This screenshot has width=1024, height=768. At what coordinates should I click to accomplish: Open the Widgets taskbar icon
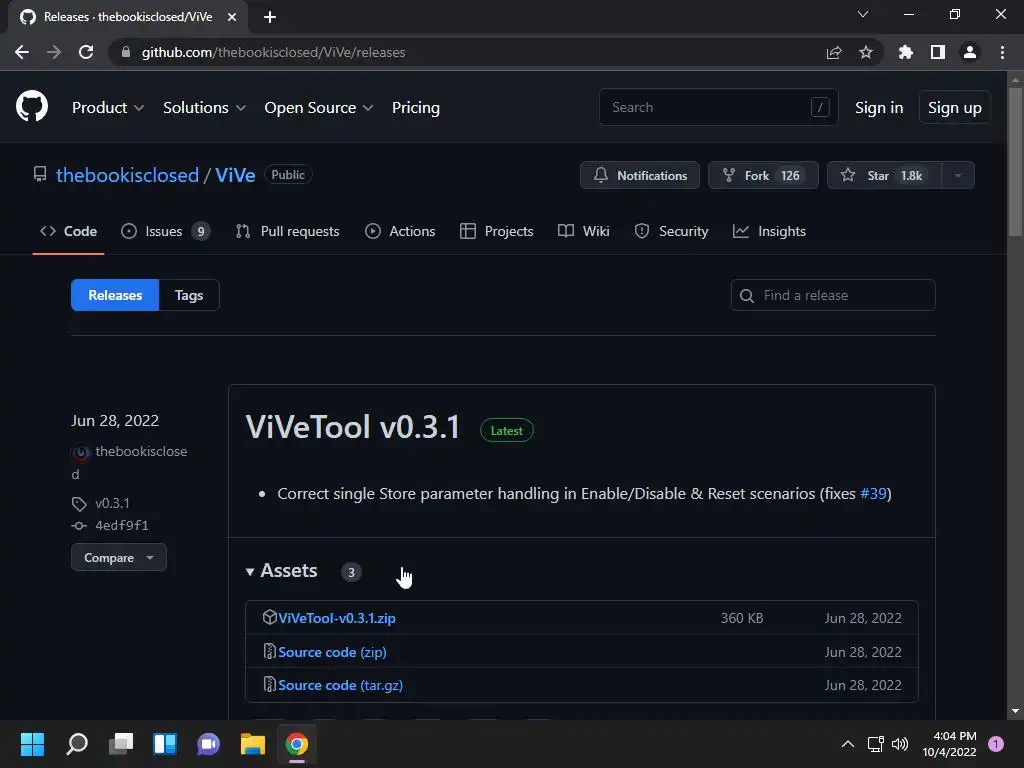coord(165,744)
